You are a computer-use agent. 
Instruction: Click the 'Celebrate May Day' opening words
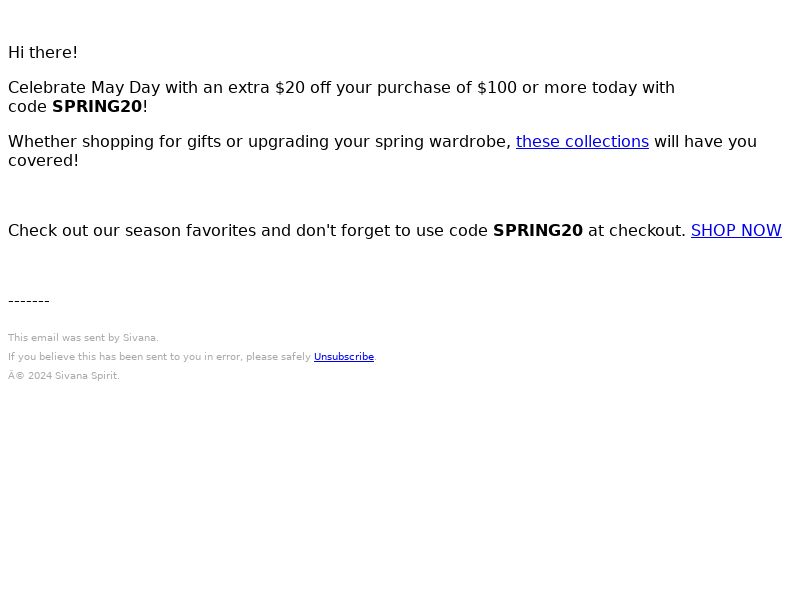pyautogui.click(x=84, y=87)
